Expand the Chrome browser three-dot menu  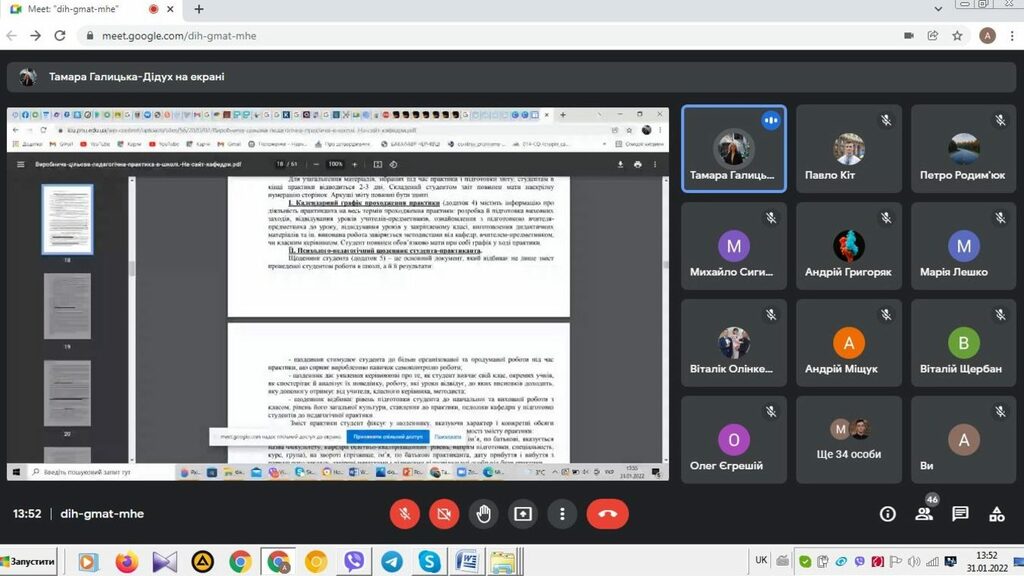(1011, 35)
